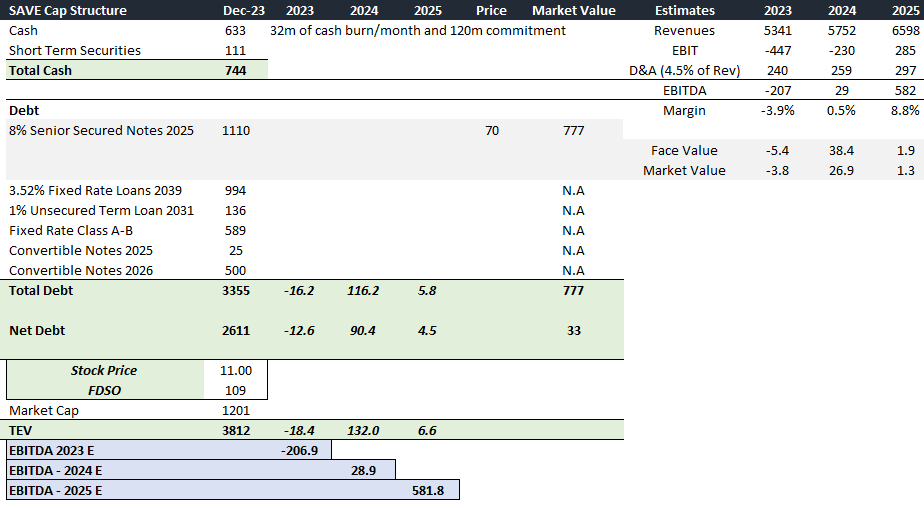Select the Margin value -3.9%
Screen dimensions: 924x508
(x=777, y=111)
